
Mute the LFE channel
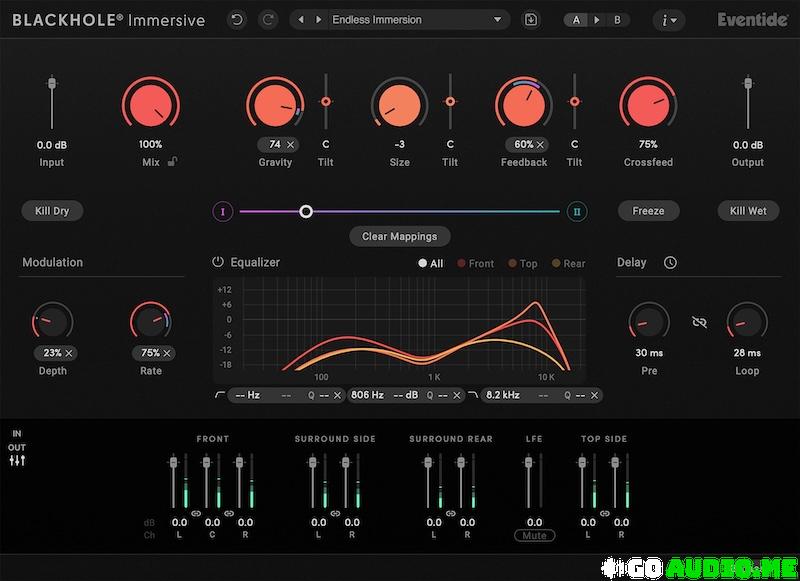click(x=534, y=536)
